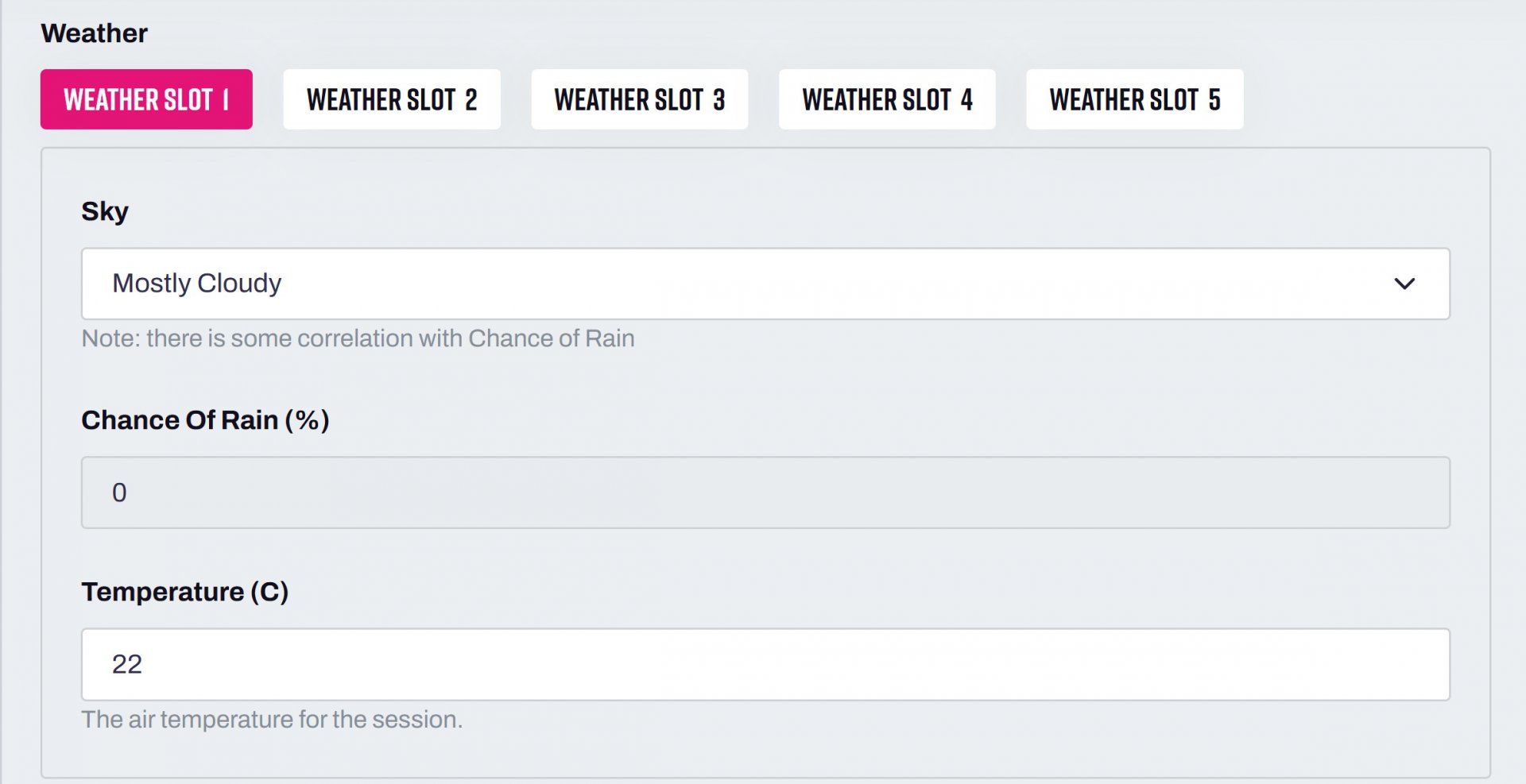
Task: Click the empty right side of the Temperature field
Action: [1192, 664]
